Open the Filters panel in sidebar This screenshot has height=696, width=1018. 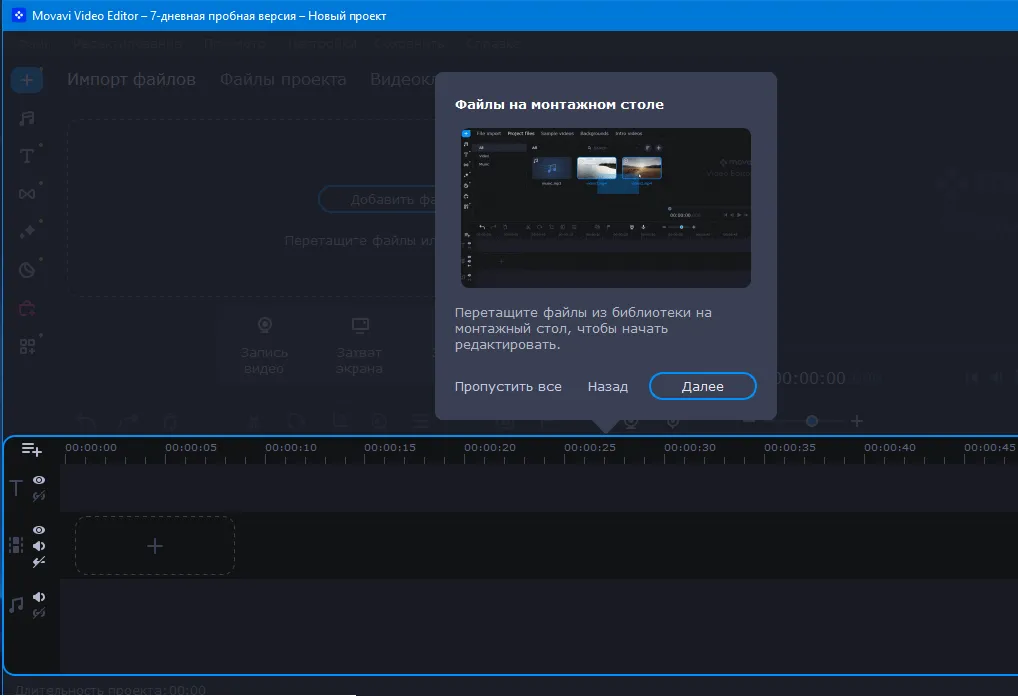[x=27, y=269]
